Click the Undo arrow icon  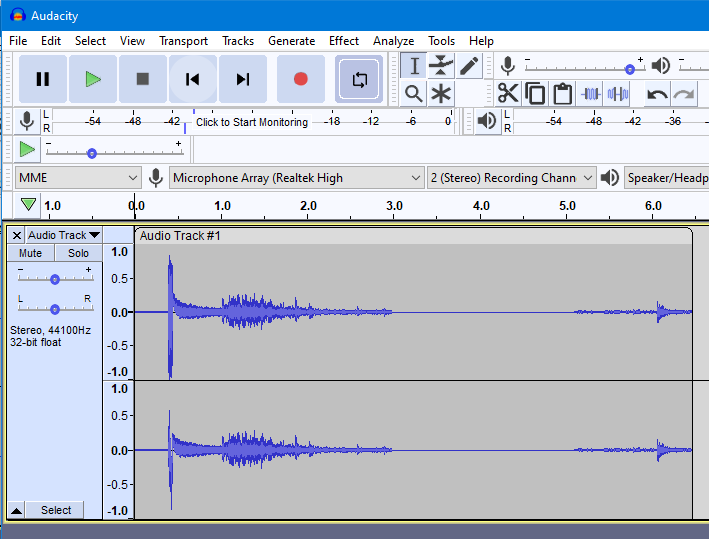pos(657,94)
